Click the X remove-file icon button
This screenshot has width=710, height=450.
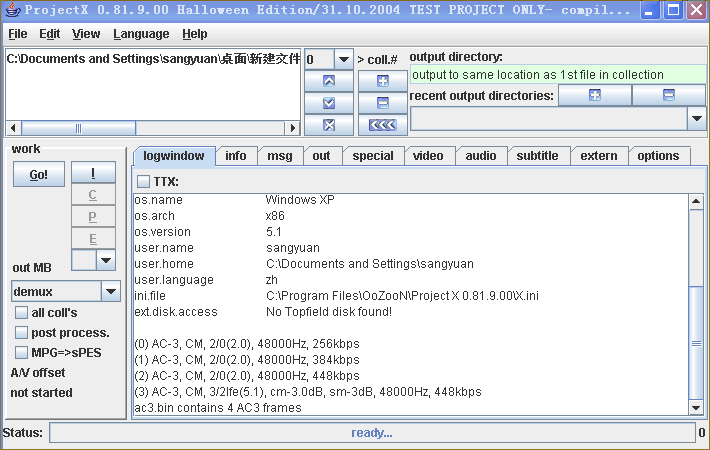[x=329, y=125]
